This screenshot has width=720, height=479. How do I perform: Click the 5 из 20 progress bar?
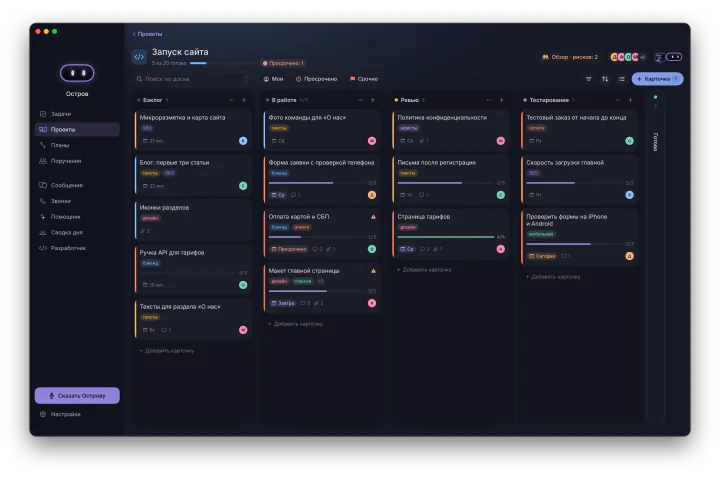coord(224,63)
